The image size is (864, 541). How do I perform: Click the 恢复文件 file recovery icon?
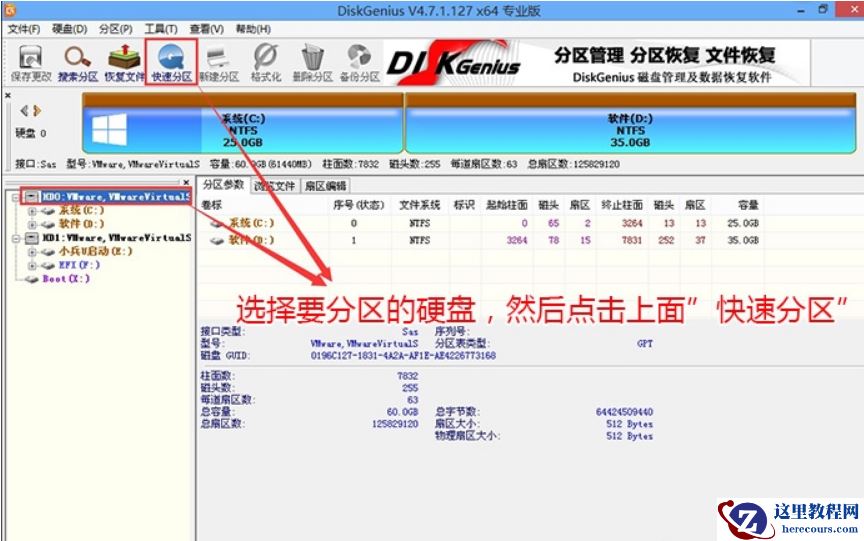pyautogui.click(x=124, y=57)
